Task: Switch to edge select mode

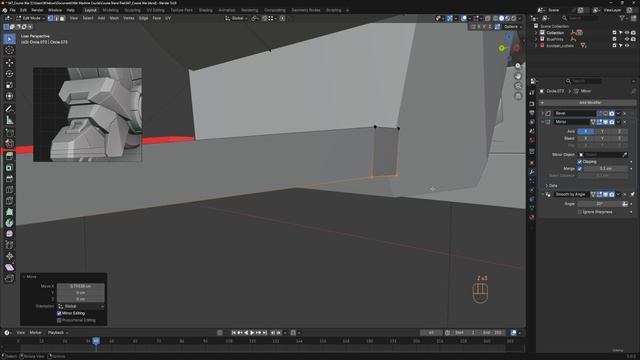Action: click(56, 18)
